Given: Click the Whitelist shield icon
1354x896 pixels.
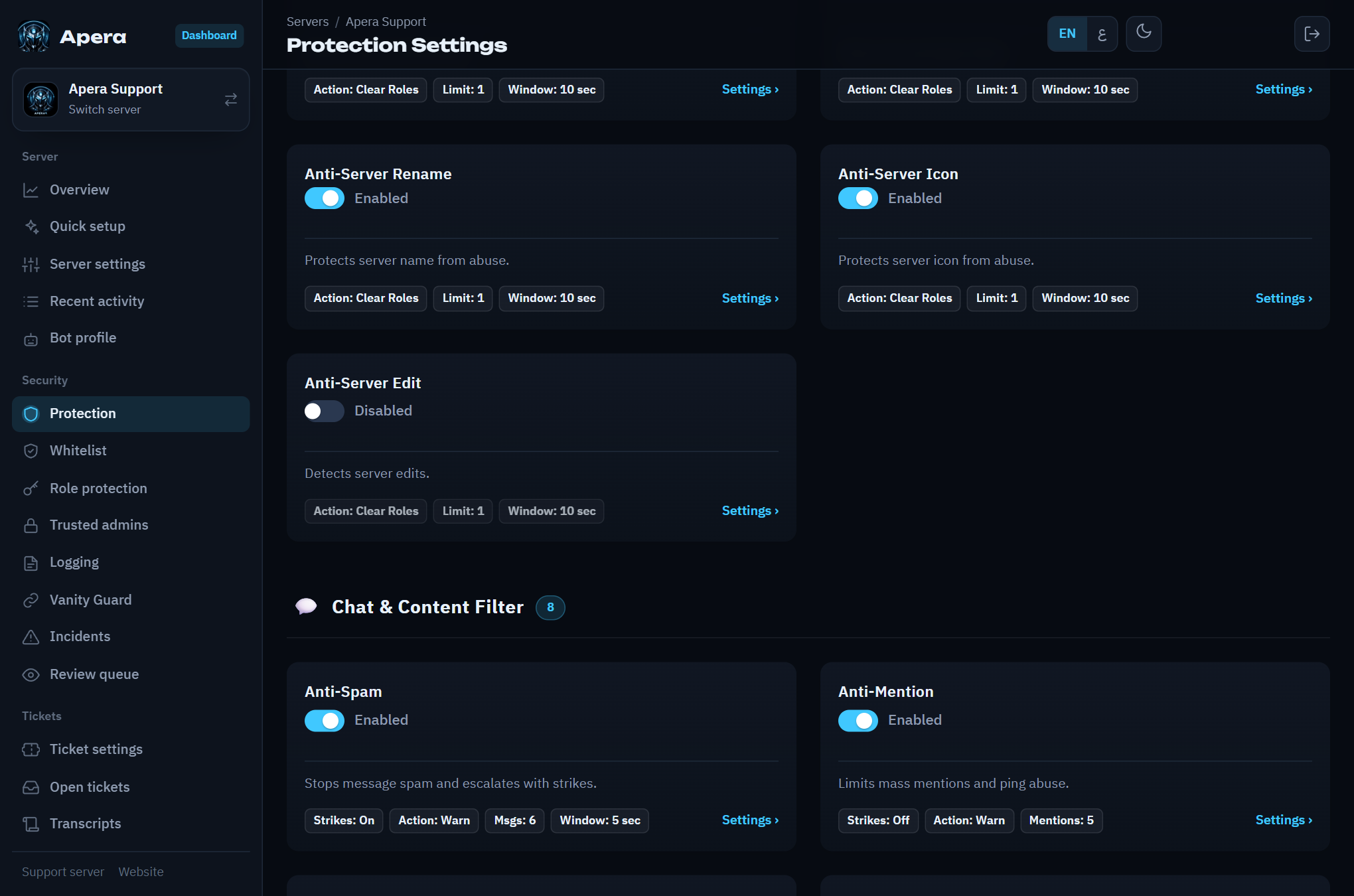Looking at the screenshot, I should [x=31, y=451].
